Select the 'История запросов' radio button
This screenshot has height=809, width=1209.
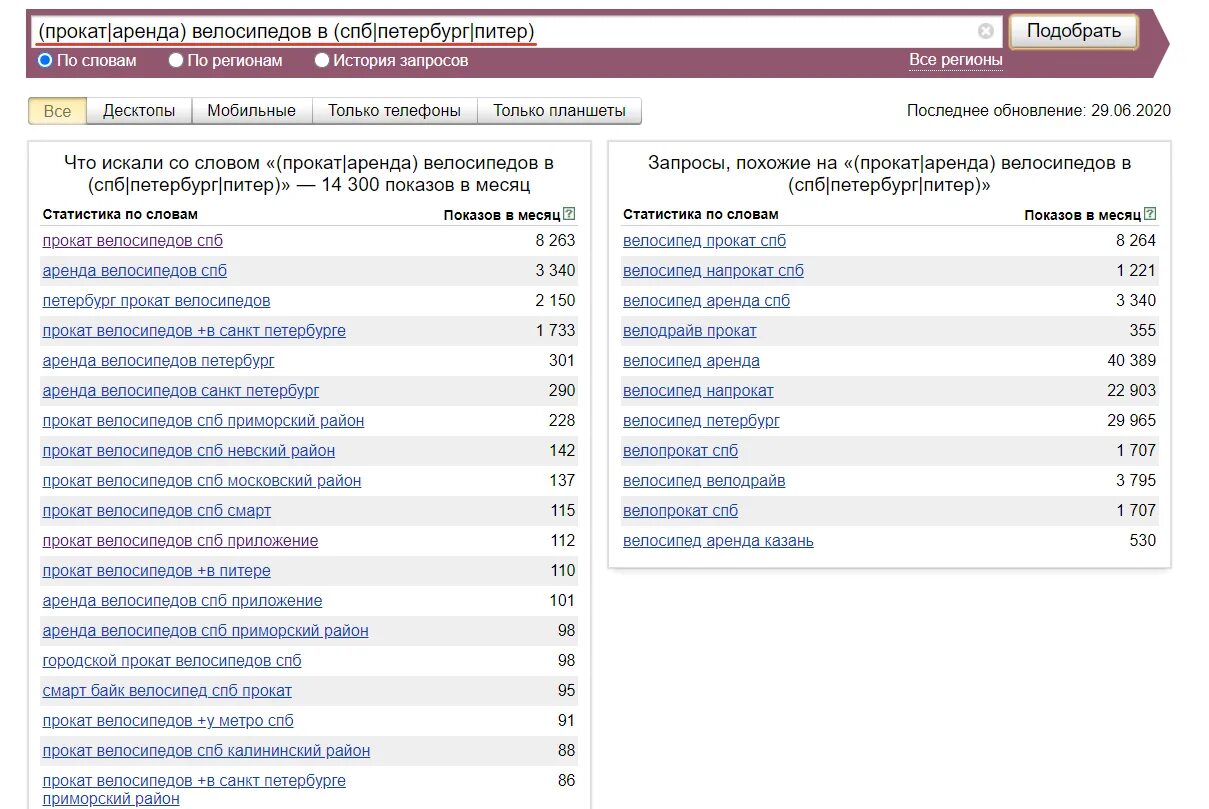[x=322, y=60]
